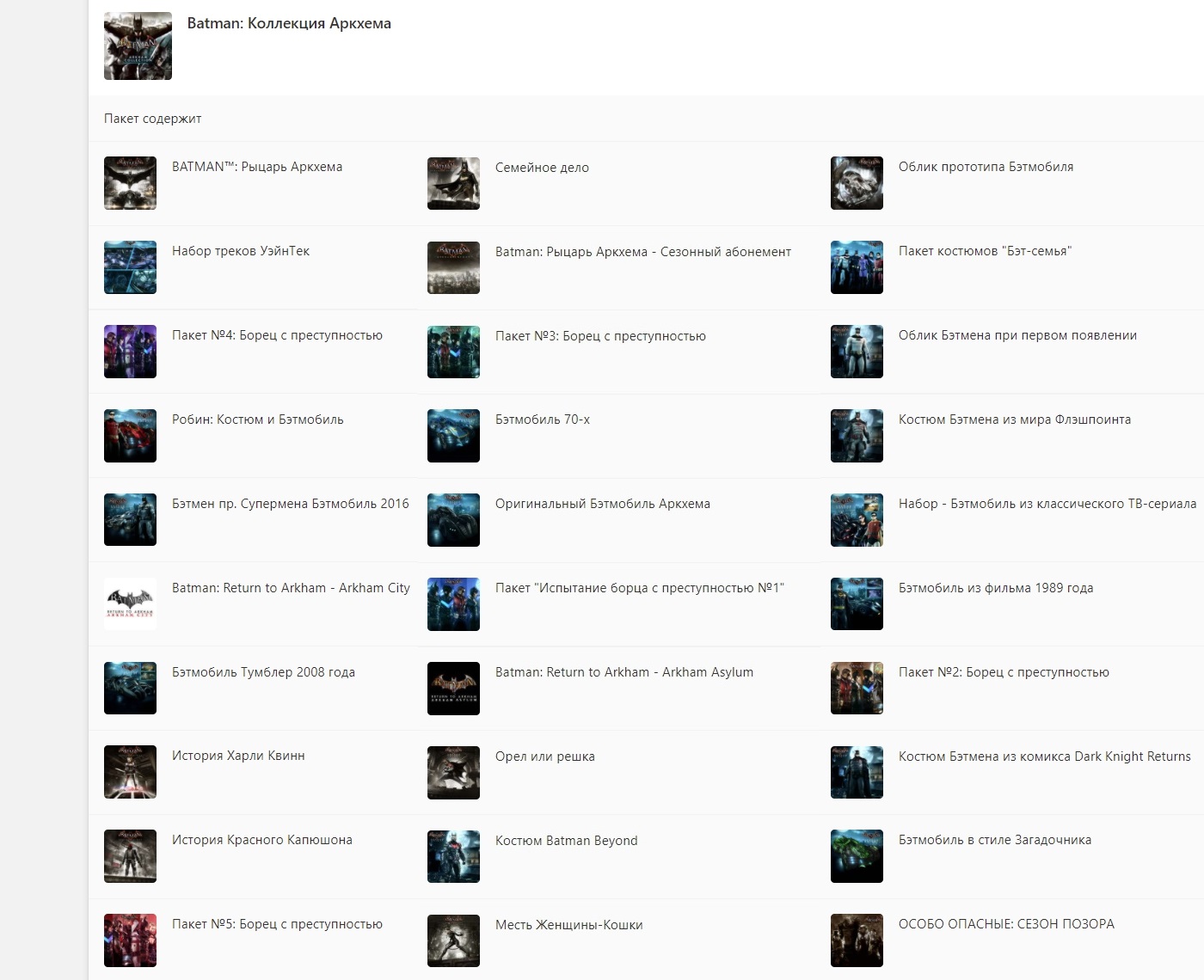Open the Пакет №5: Борец с преступностью thumbnail
The height and width of the screenshot is (980, 1204).
[x=130, y=940]
